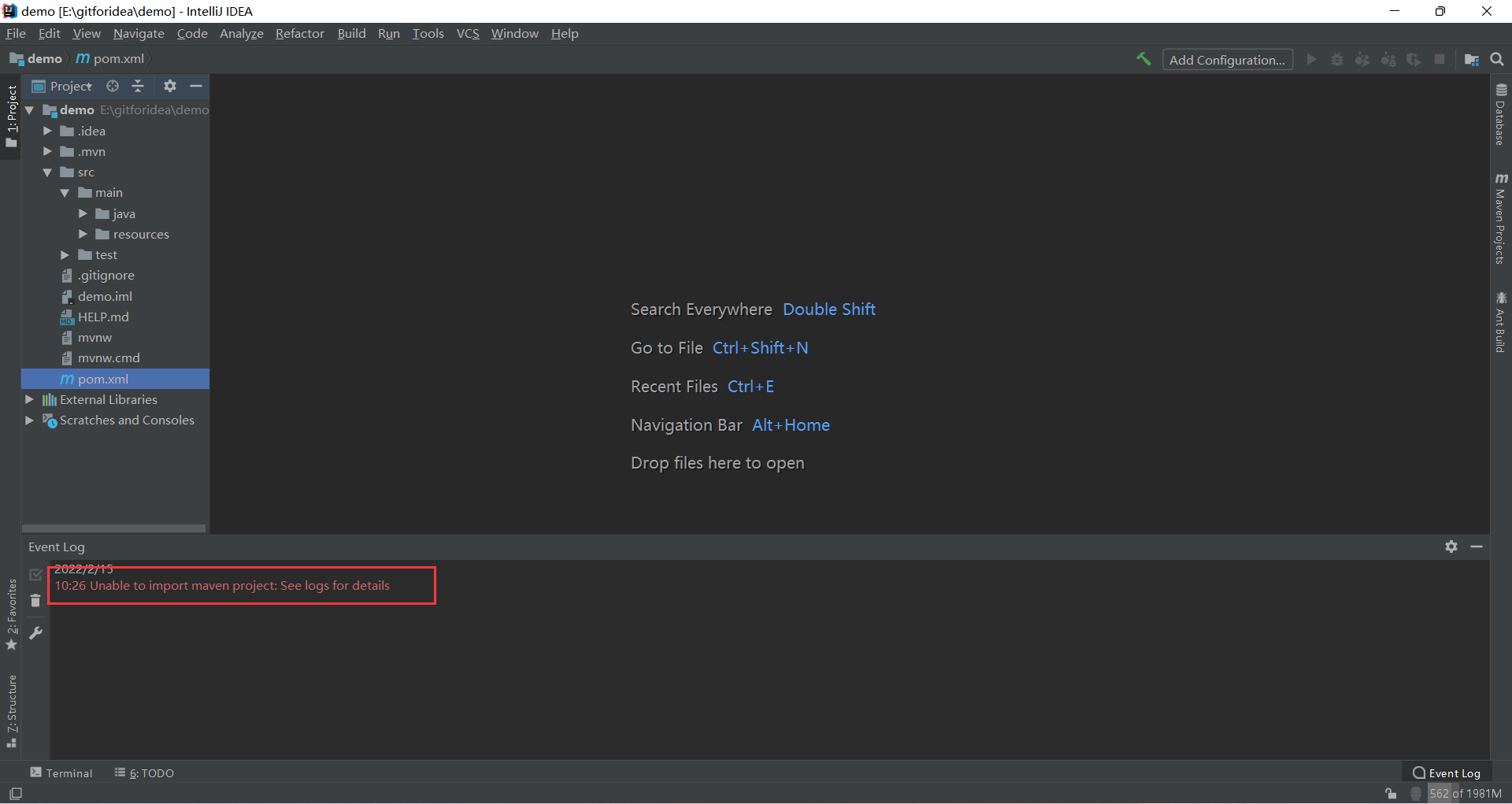The height and width of the screenshot is (804, 1512).
Task: Click the Debug bug icon in toolbar
Action: [x=1336, y=59]
